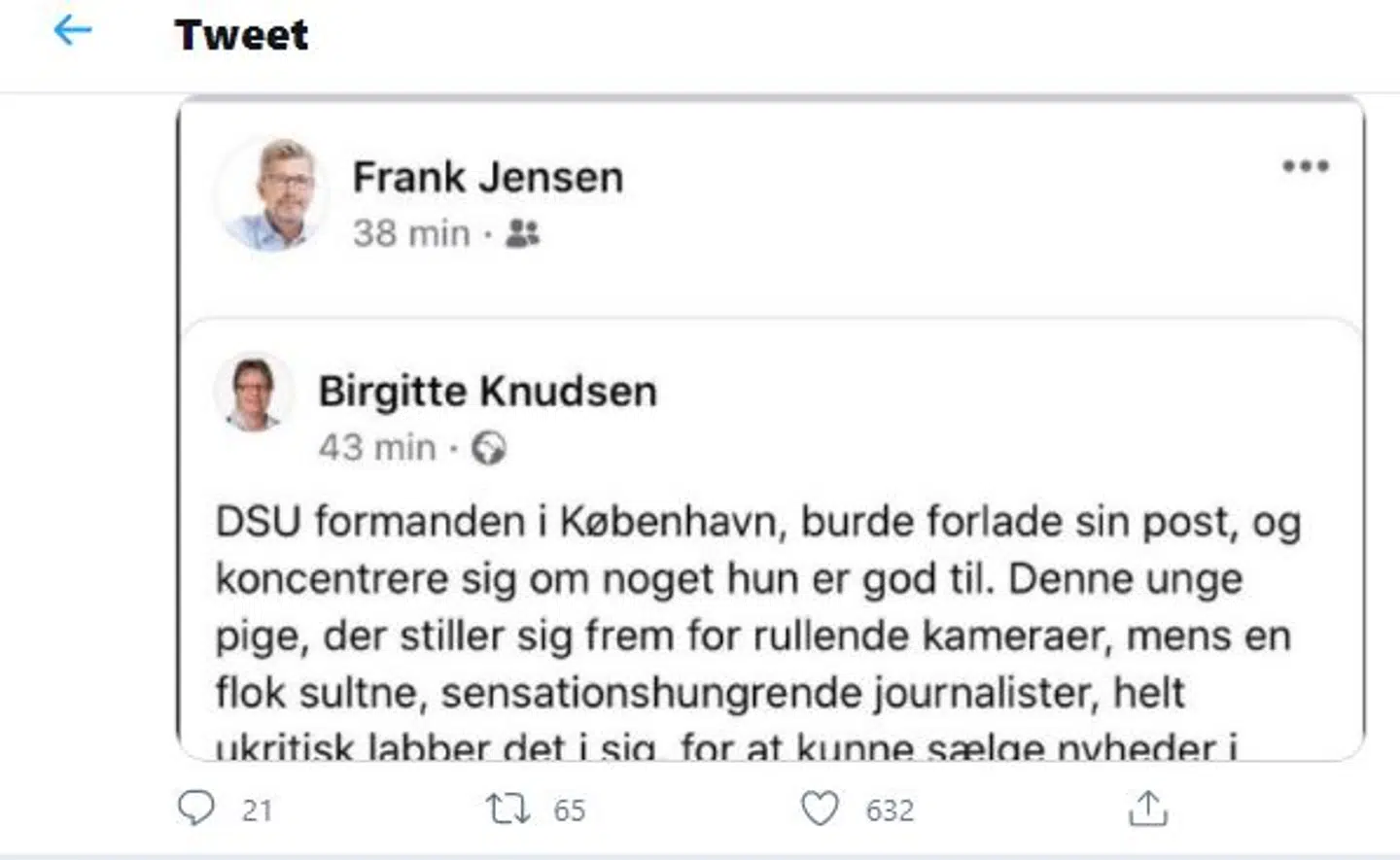Image resolution: width=1400 pixels, height=860 pixels.
Task: Retweet using the retweet arrows icon
Action: [507, 808]
